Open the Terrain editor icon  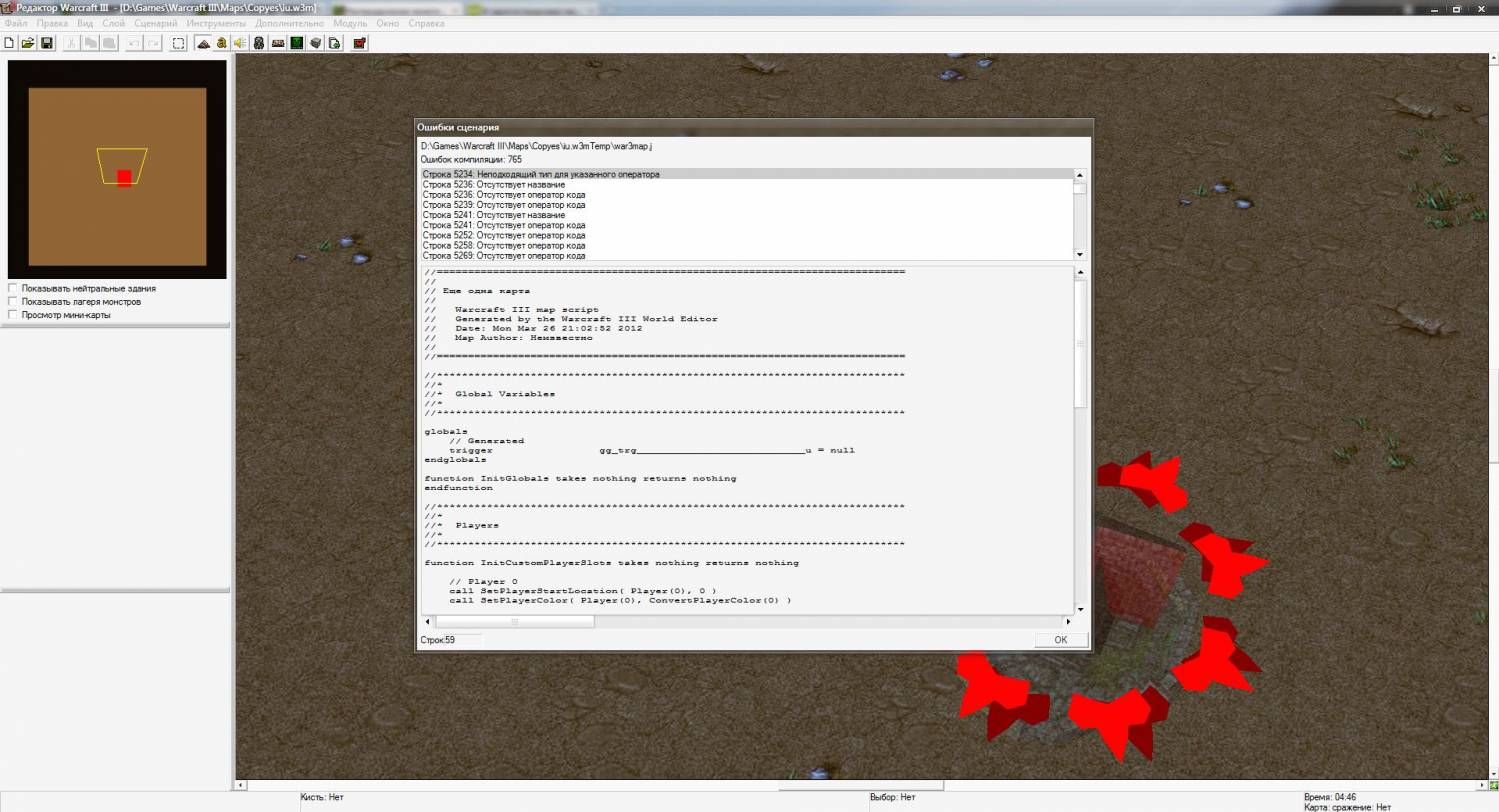[203, 43]
